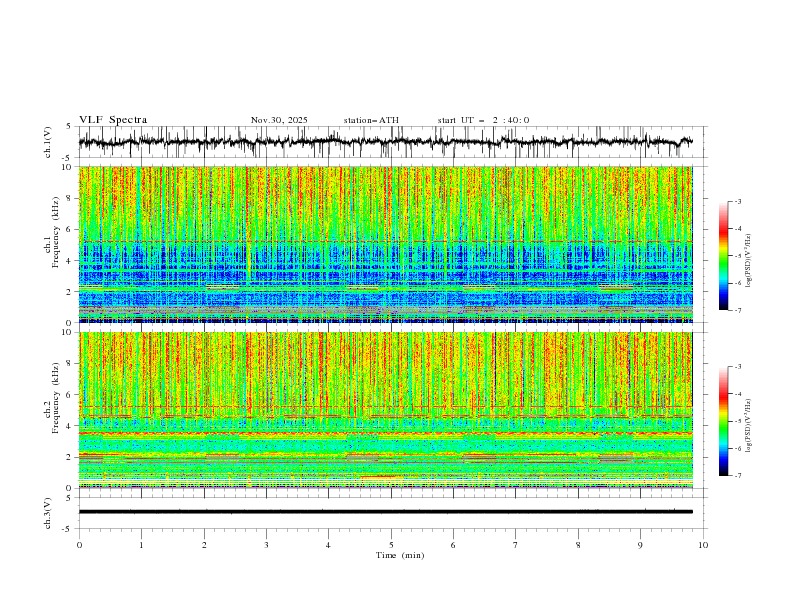This screenshot has height=612, width=792.
Task: Click the "start UT = 2 :40: 0" label
Action: coord(483,120)
